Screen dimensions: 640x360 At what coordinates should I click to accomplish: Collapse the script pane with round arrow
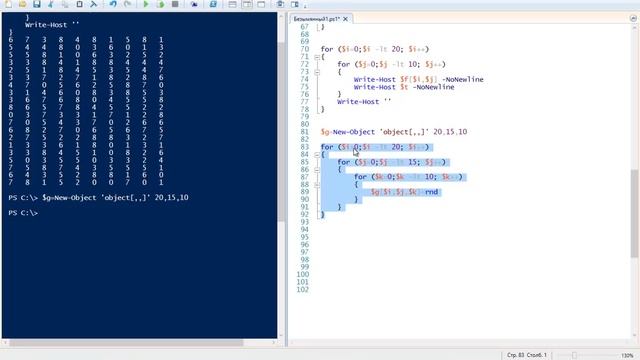click(x=633, y=18)
